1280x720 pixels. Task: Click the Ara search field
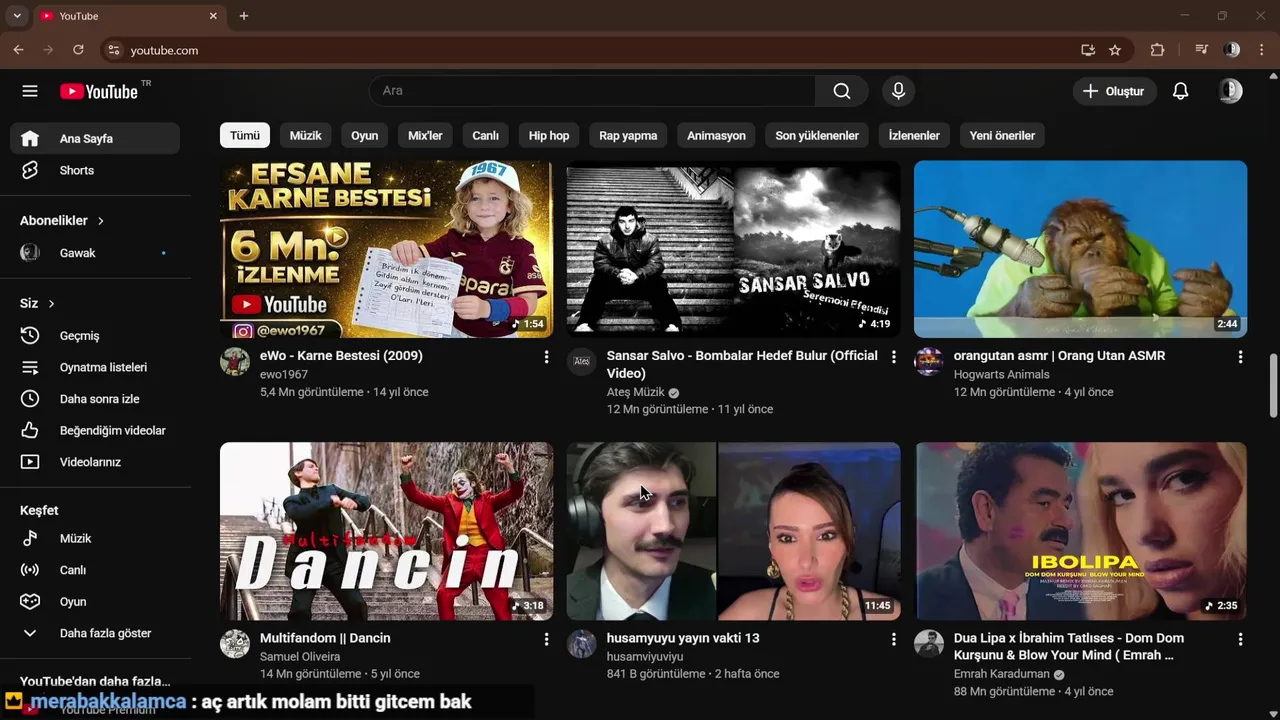tap(593, 91)
